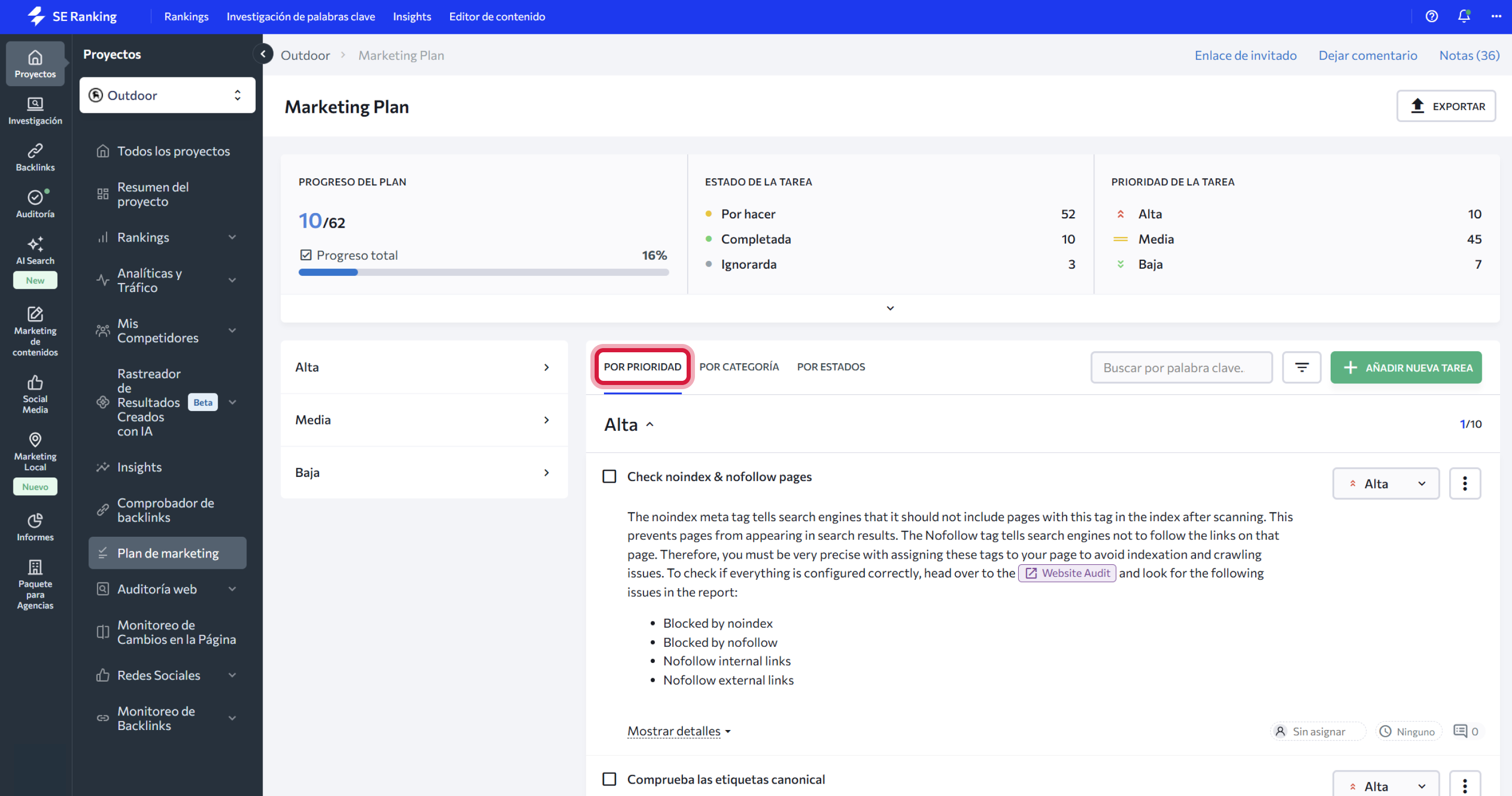Open comments icon on the noindex task
Screen dimensions: 1512x796
coord(1466,731)
